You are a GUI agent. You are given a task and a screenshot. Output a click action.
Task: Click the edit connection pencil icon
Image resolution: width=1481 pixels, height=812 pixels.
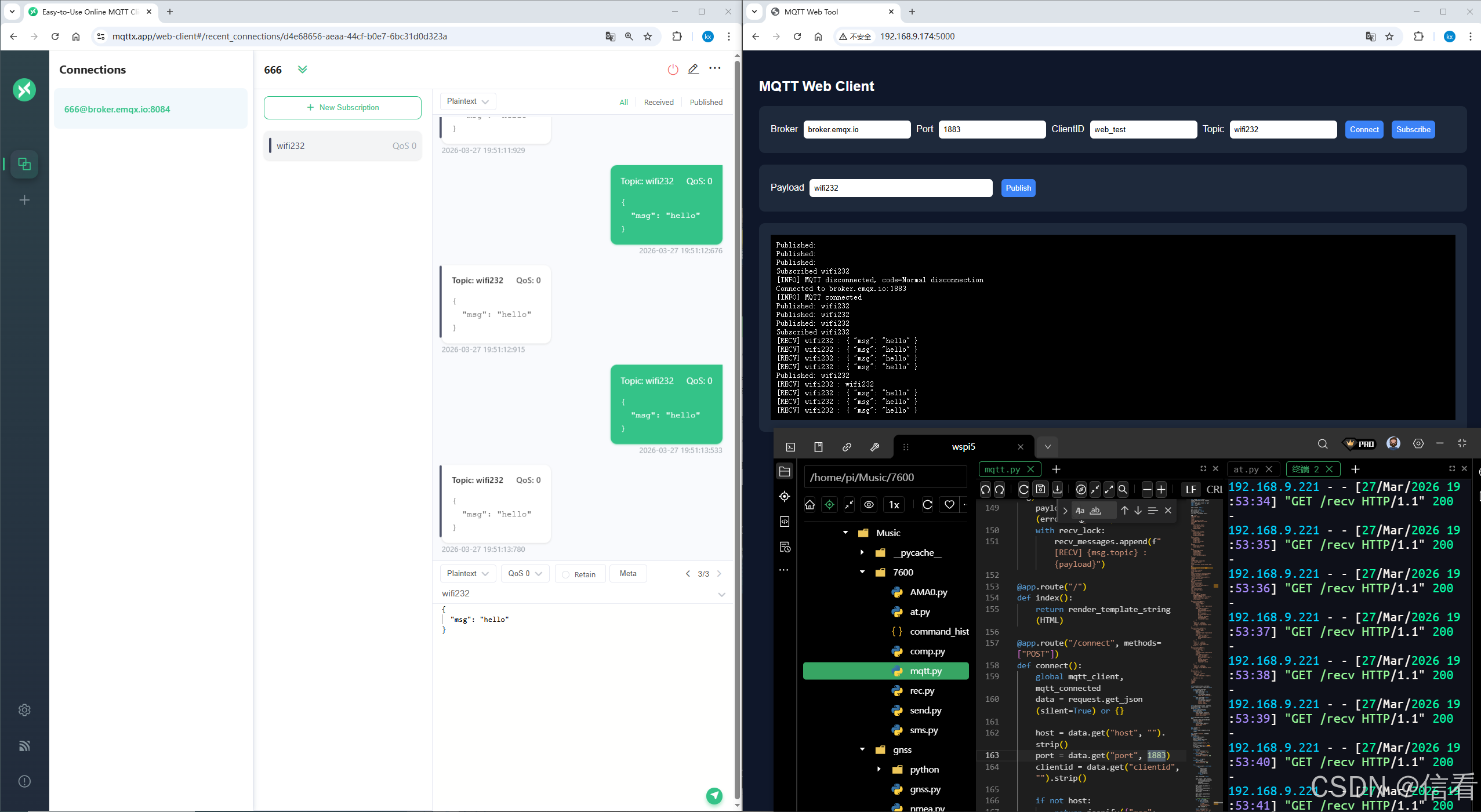(x=693, y=69)
